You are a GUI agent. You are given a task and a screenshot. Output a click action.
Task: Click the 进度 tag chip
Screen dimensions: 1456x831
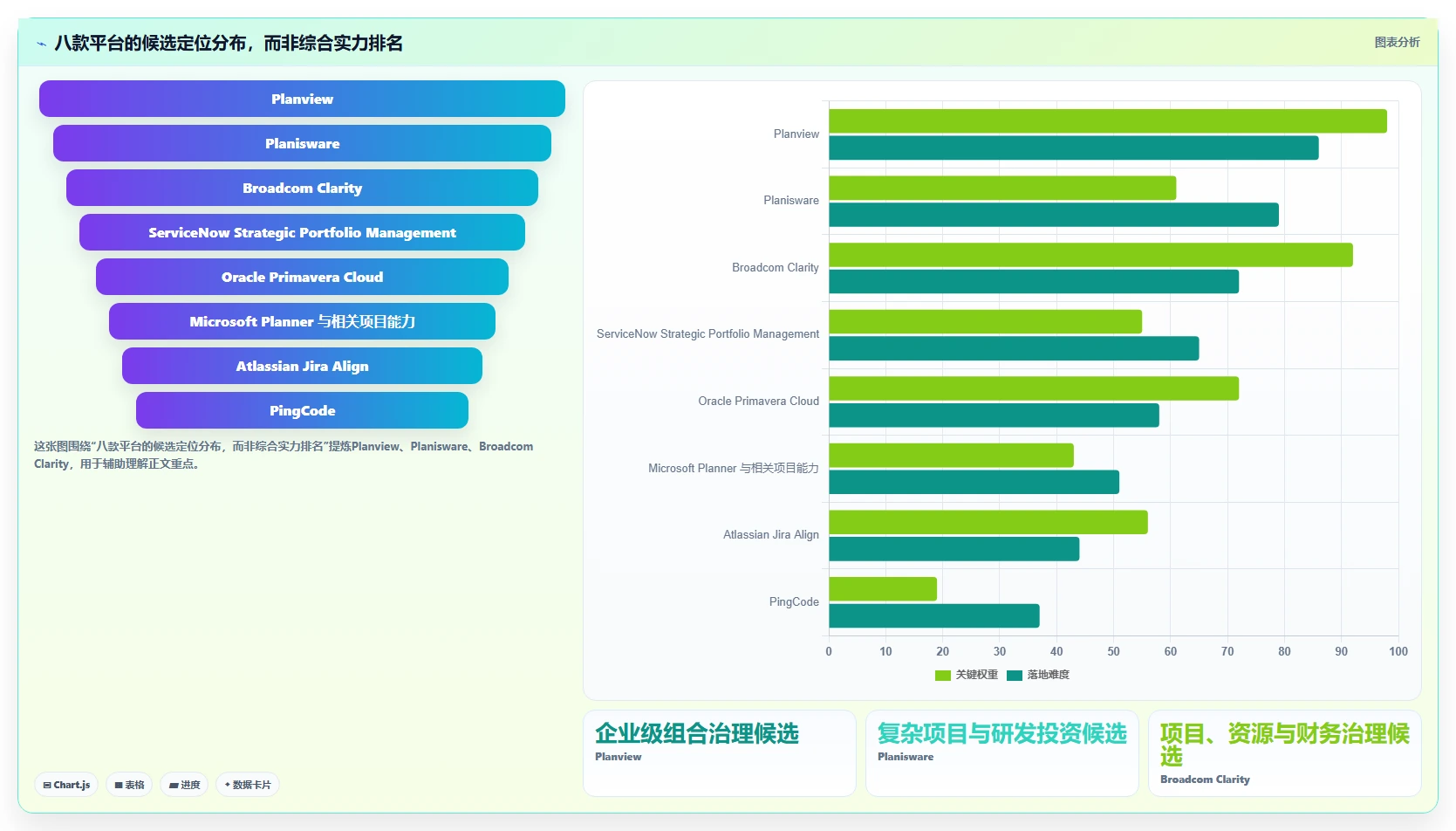tap(184, 785)
